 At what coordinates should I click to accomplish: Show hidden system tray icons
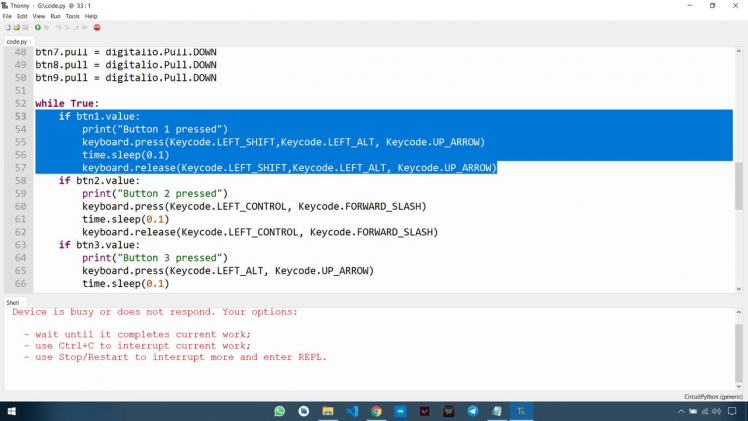tap(681, 411)
